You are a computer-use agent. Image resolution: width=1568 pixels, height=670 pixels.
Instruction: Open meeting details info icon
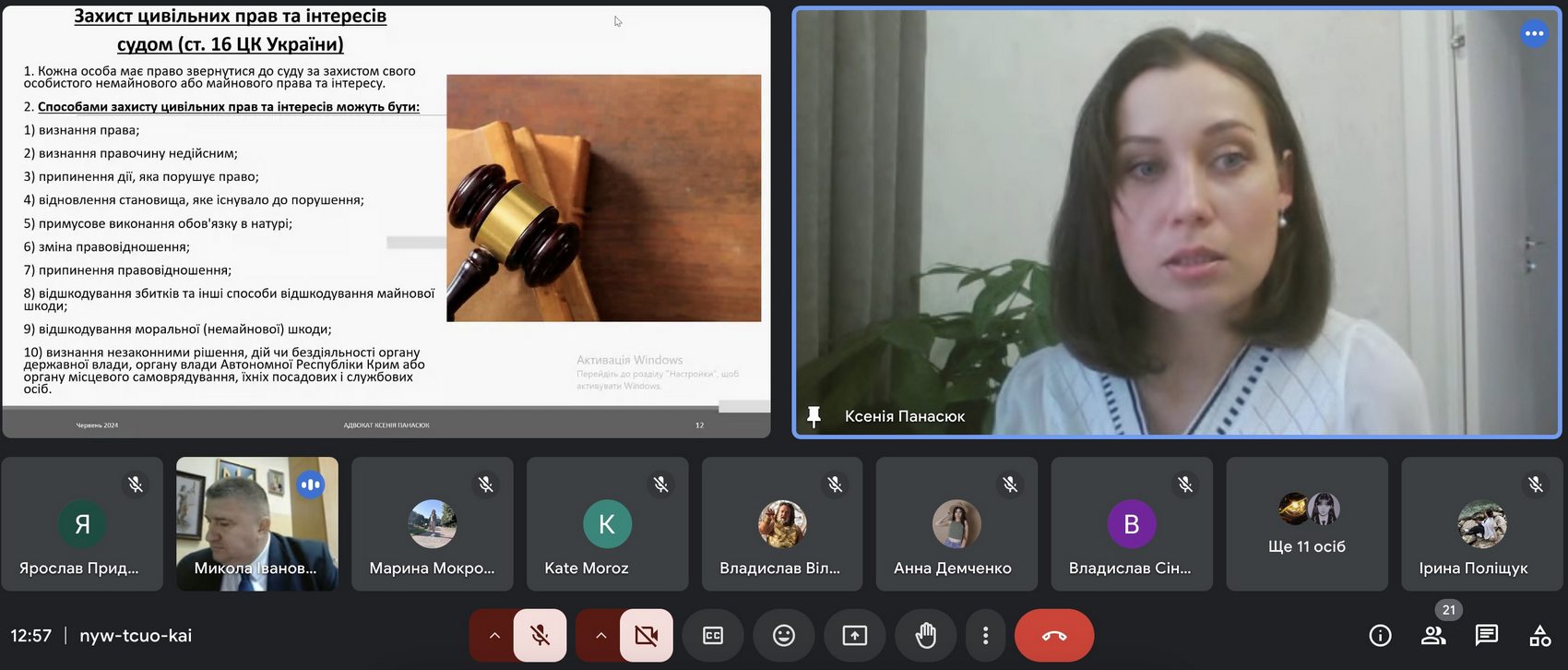coord(1380,635)
